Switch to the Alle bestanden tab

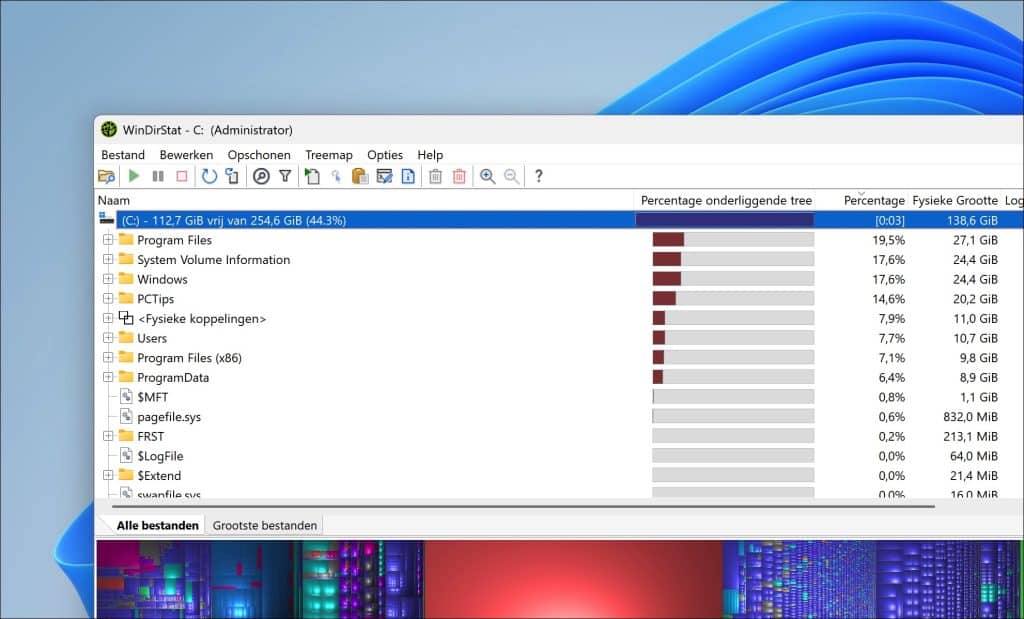[x=157, y=525]
